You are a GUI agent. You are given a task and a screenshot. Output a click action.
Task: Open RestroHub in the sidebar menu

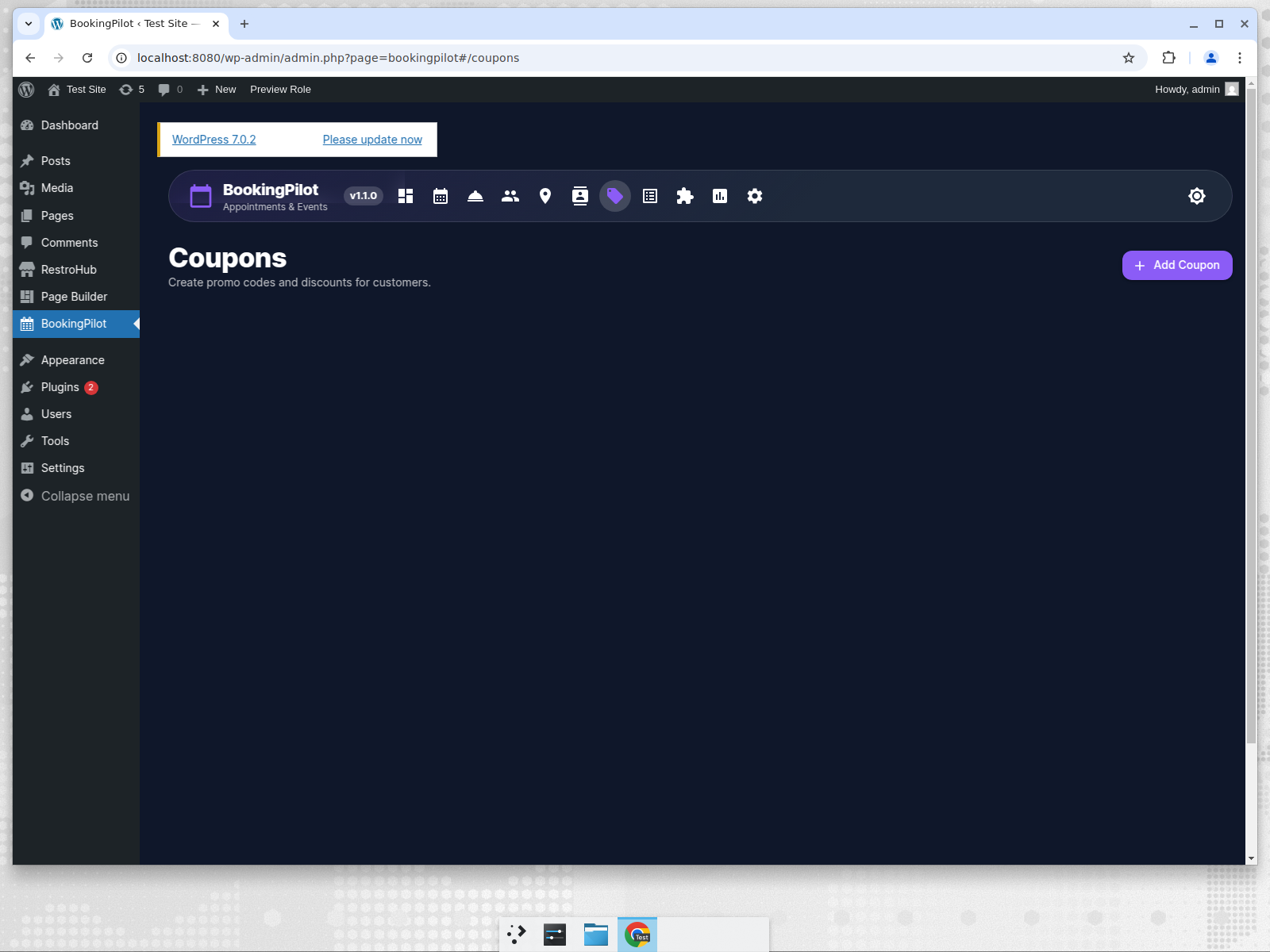click(x=76, y=270)
